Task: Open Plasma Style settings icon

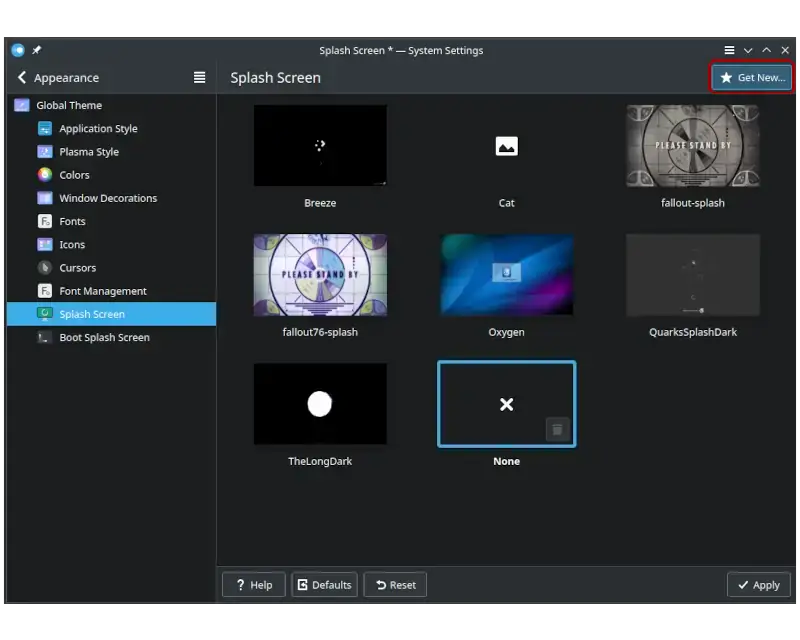Action: [x=45, y=152]
